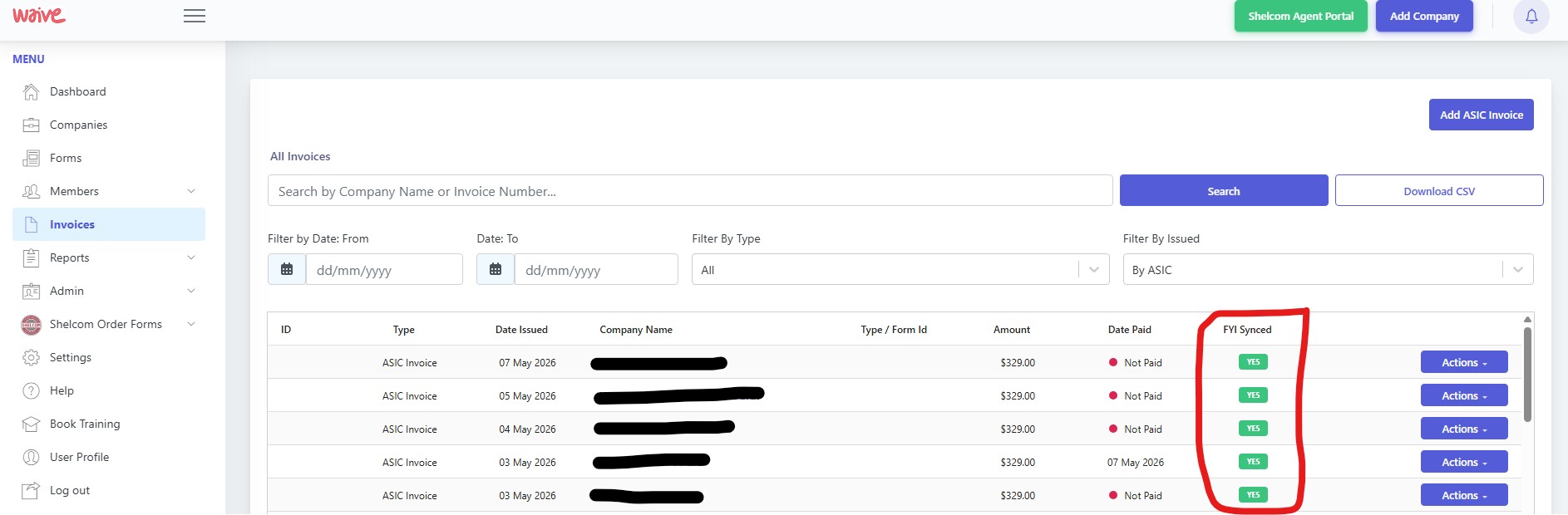Click the 04 May 2026 date cell
Viewport: 1568px width, 515px height.
click(527, 429)
